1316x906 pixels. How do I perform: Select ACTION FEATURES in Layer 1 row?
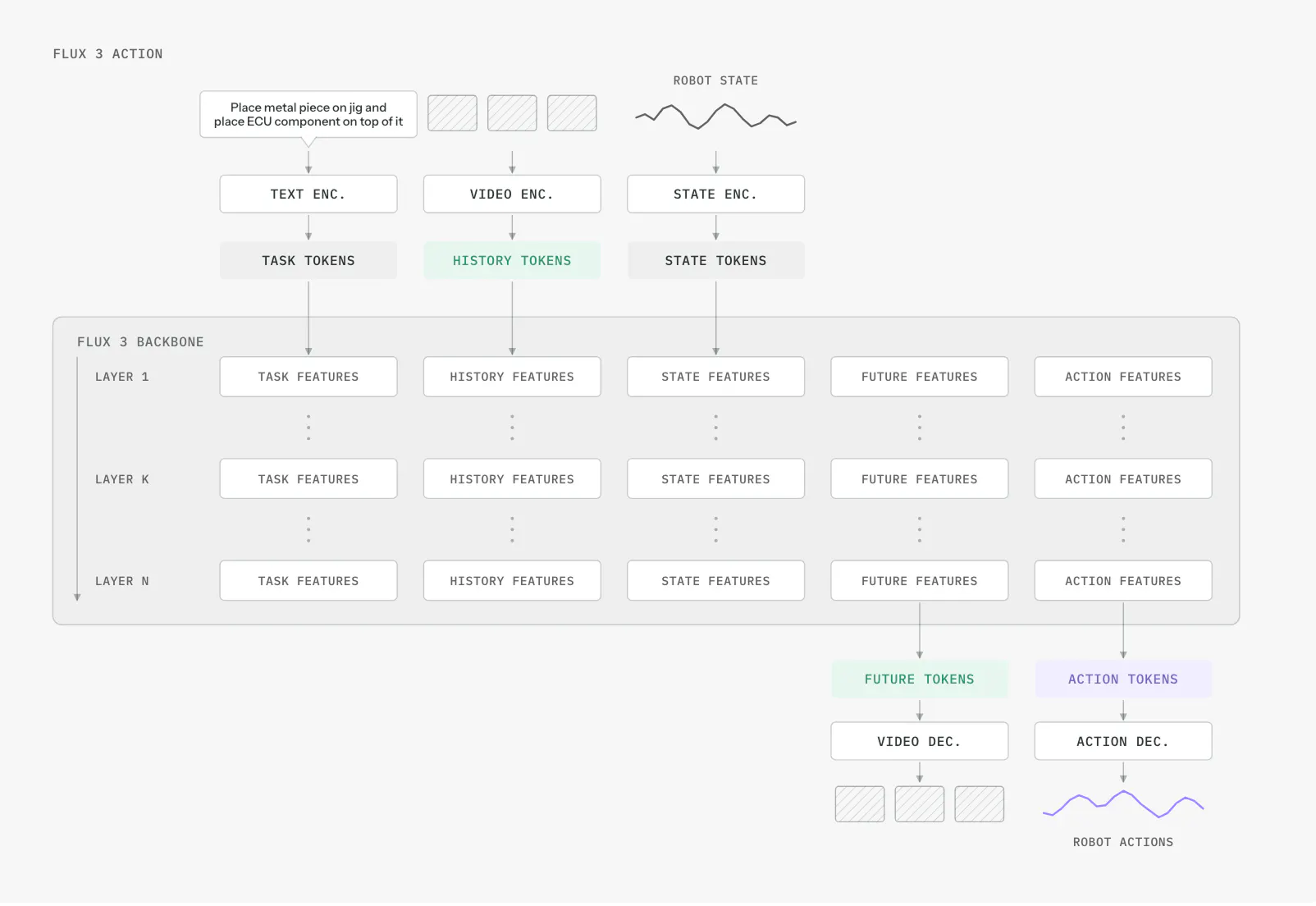[x=1123, y=377]
